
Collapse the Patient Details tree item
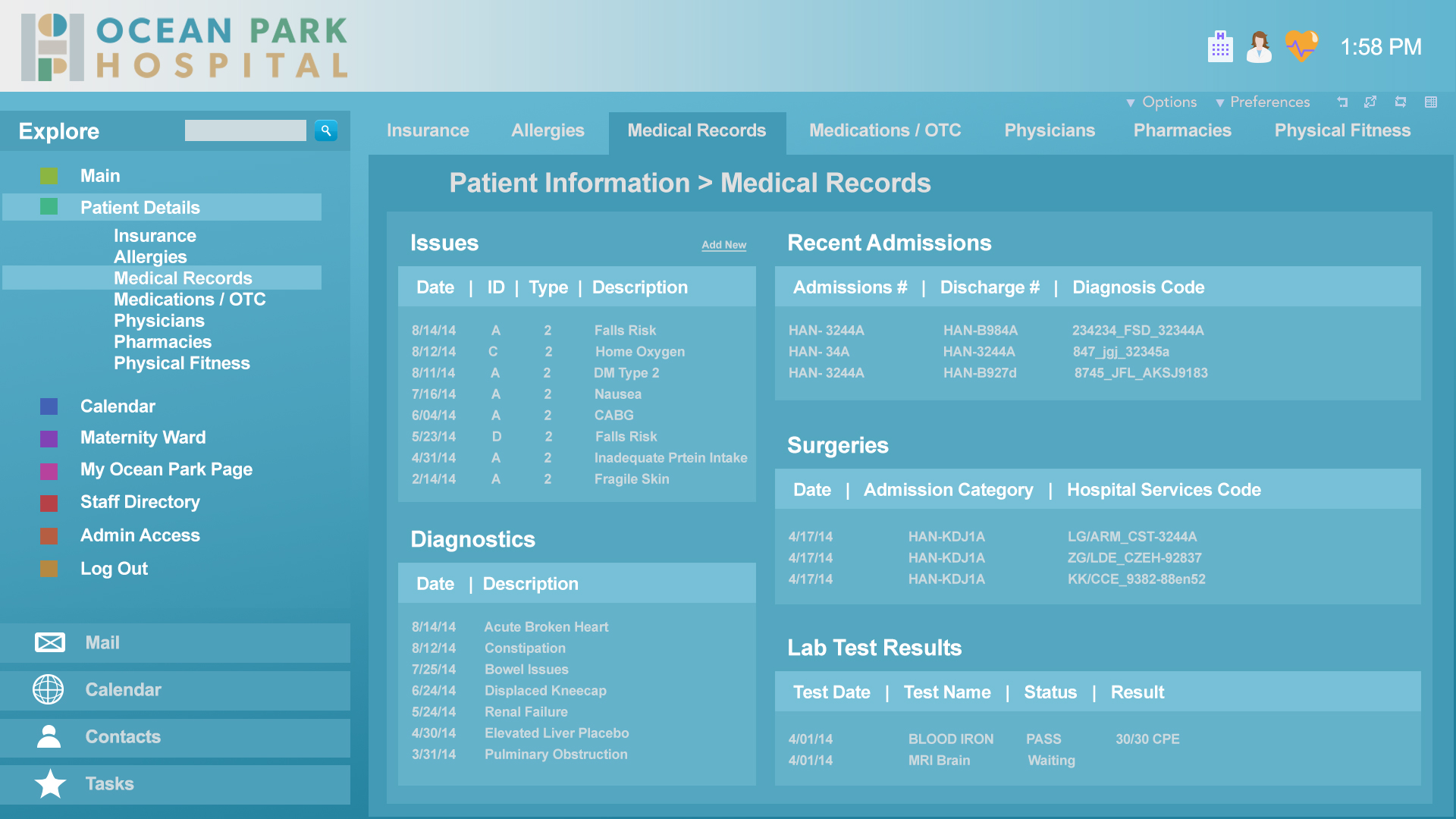(140, 207)
